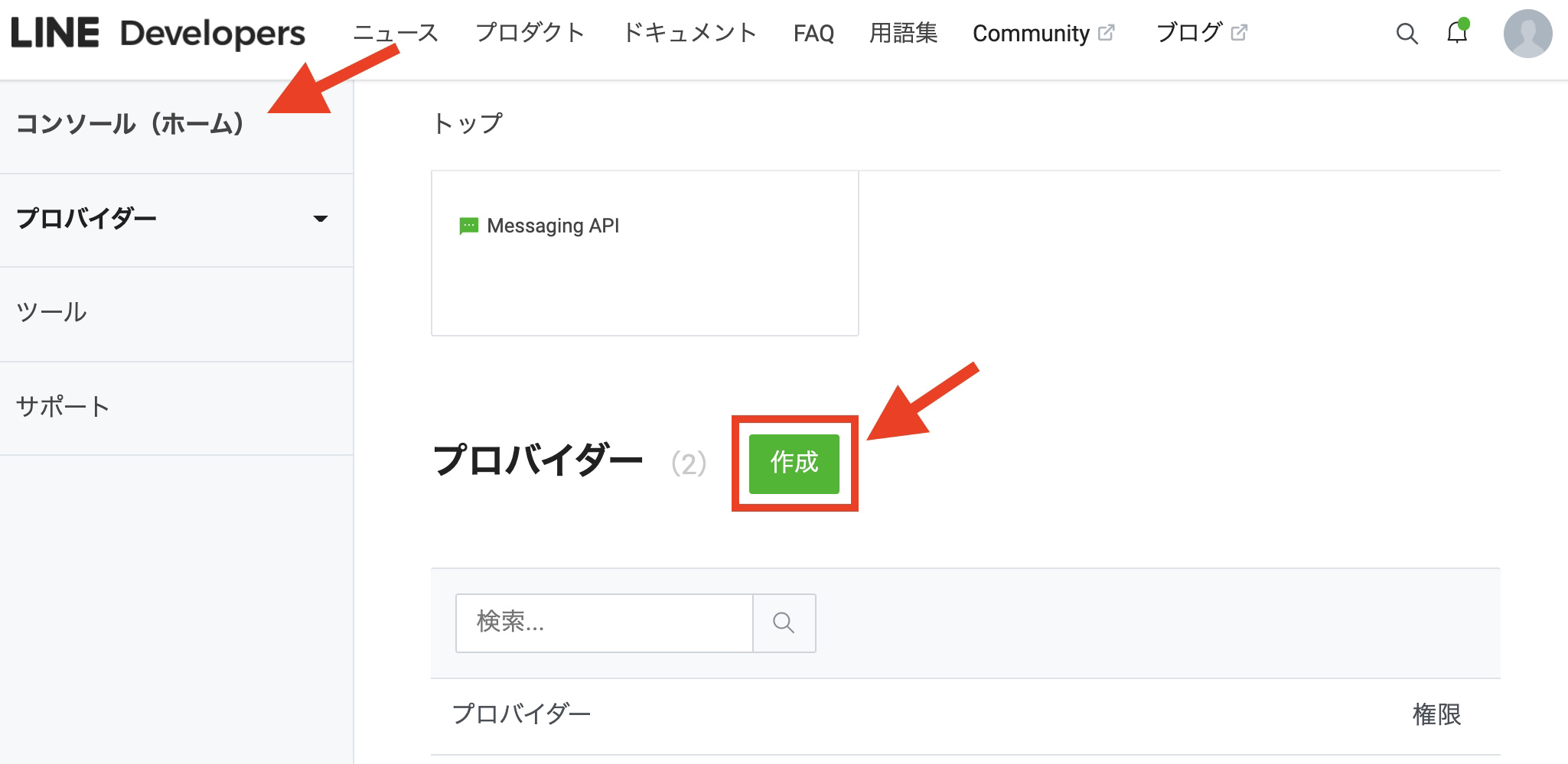Open the Community external link
This screenshot has width=1568, height=764.
pos(1044,34)
